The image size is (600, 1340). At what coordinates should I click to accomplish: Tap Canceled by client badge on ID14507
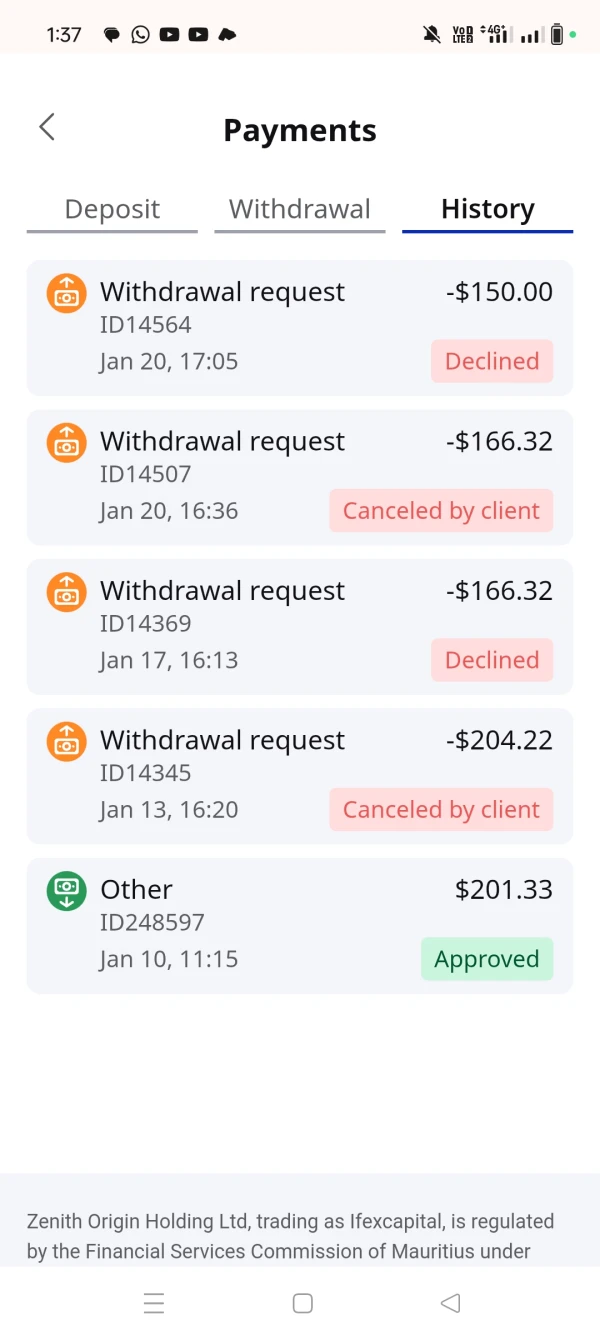tap(441, 511)
